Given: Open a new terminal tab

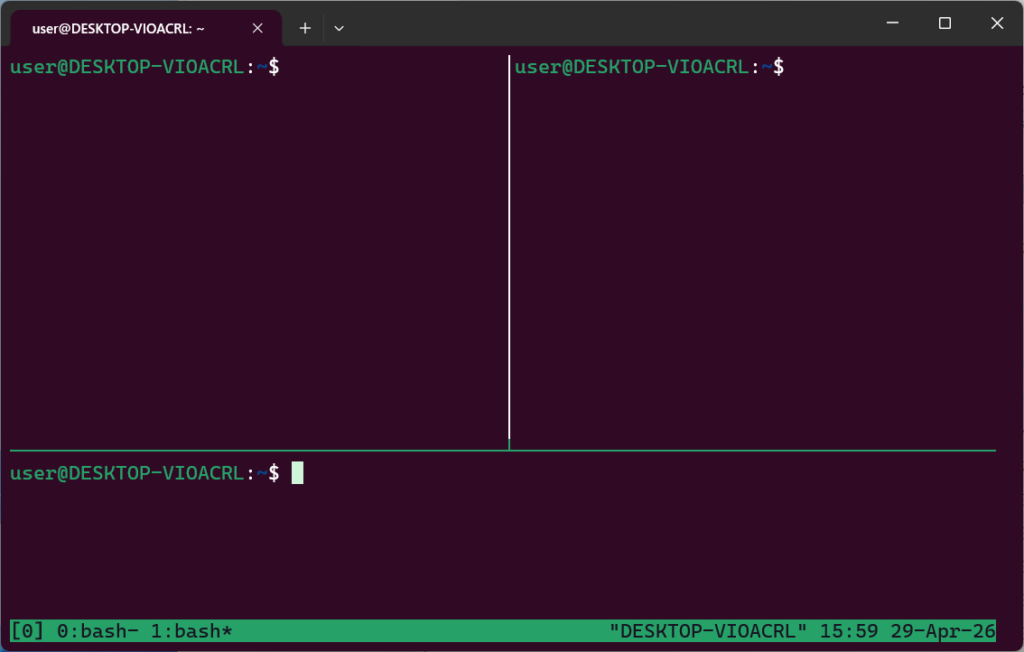Looking at the screenshot, I should tap(305, 28).
